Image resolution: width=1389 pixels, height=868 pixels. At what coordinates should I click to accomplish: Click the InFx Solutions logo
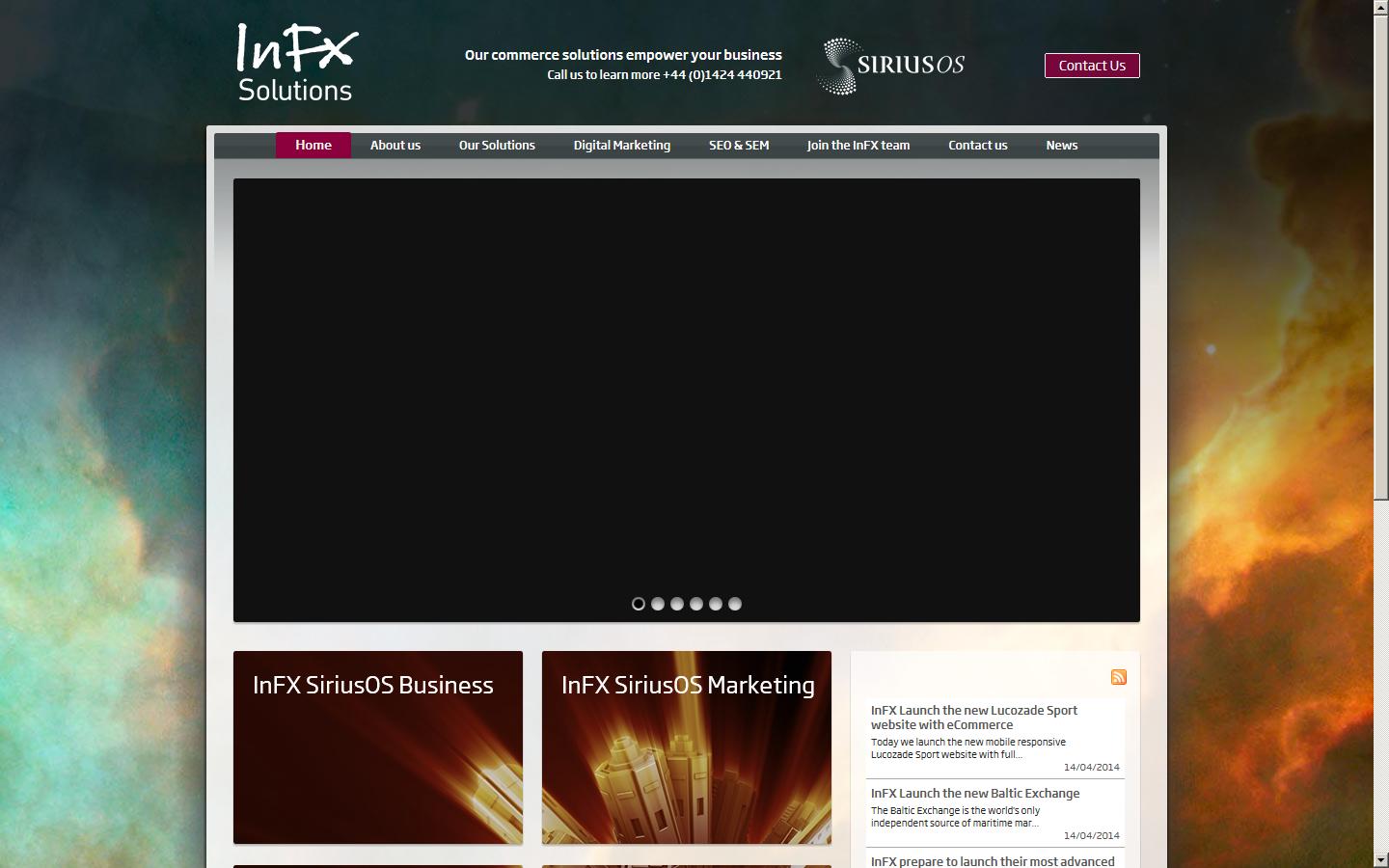coord(294,60)
